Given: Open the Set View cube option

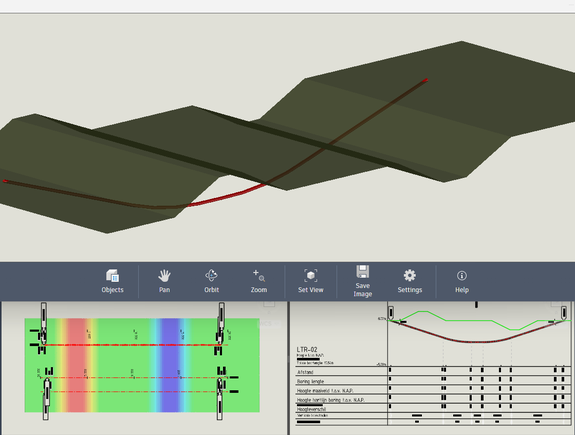Looking at the screenshot, I should [311, 281].
